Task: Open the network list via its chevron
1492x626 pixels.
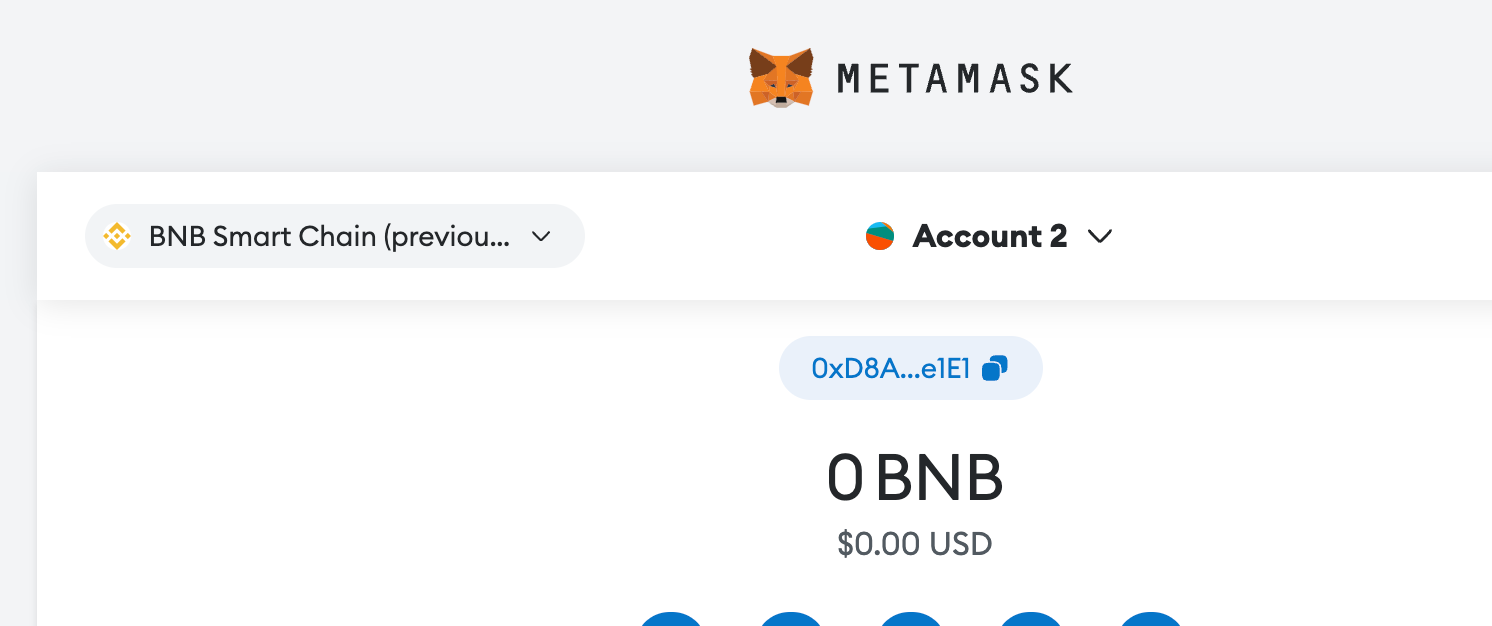Action: point(541,236)
